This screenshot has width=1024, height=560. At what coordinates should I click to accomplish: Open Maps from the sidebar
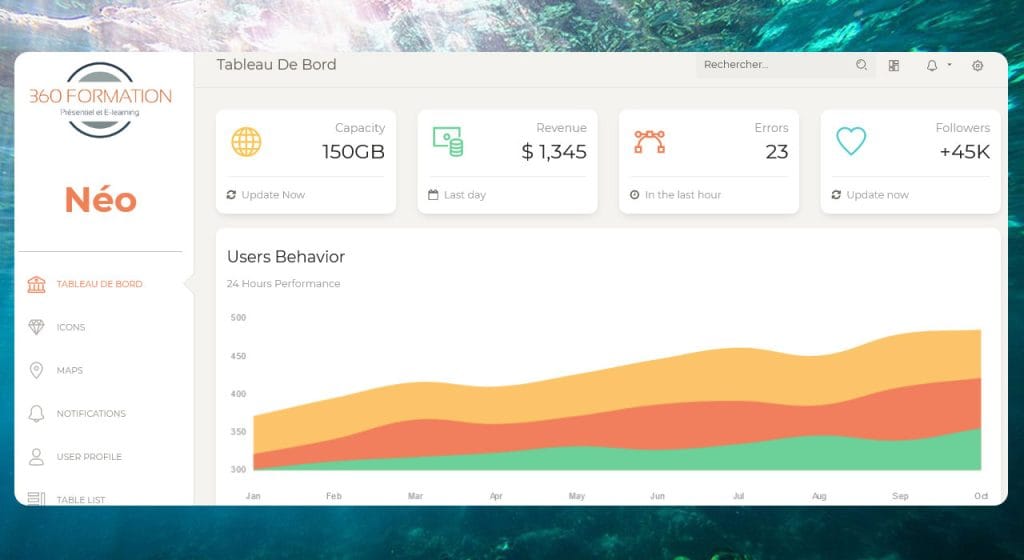pyautogui.click(x=69, y=370)
